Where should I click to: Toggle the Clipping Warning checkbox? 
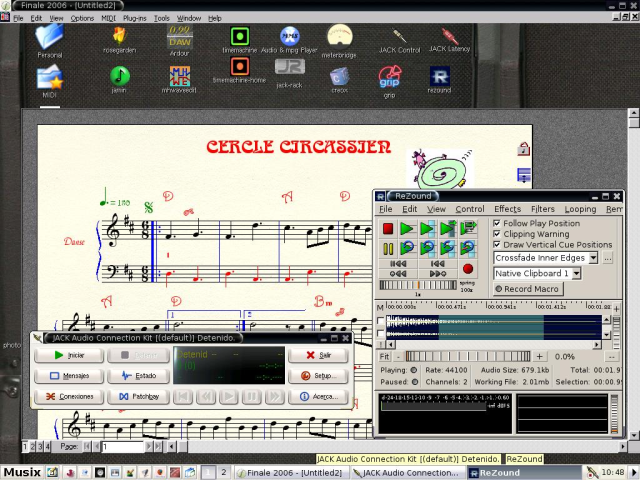point(498,234)
